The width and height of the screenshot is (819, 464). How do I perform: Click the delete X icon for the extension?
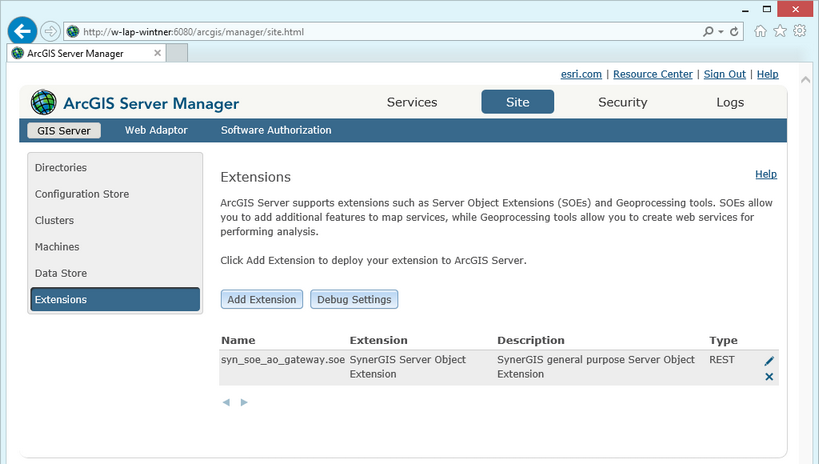point(769,377)
